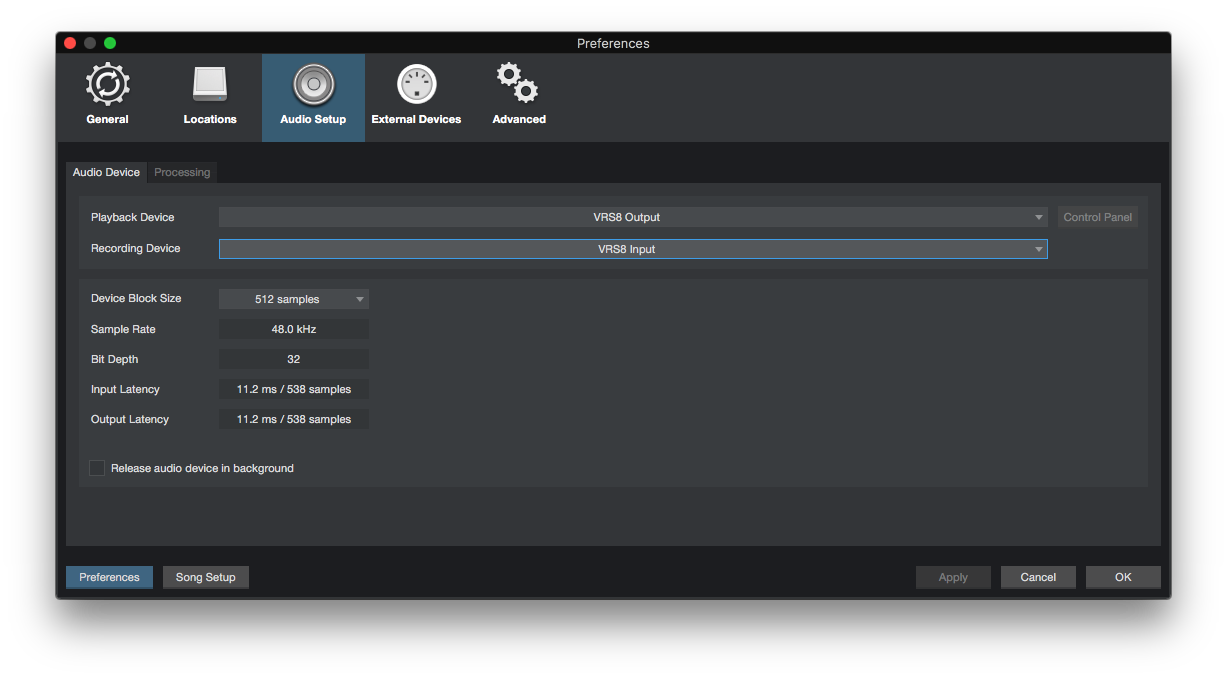
Task: Click the Playback Device label
Action: [133, 217]
